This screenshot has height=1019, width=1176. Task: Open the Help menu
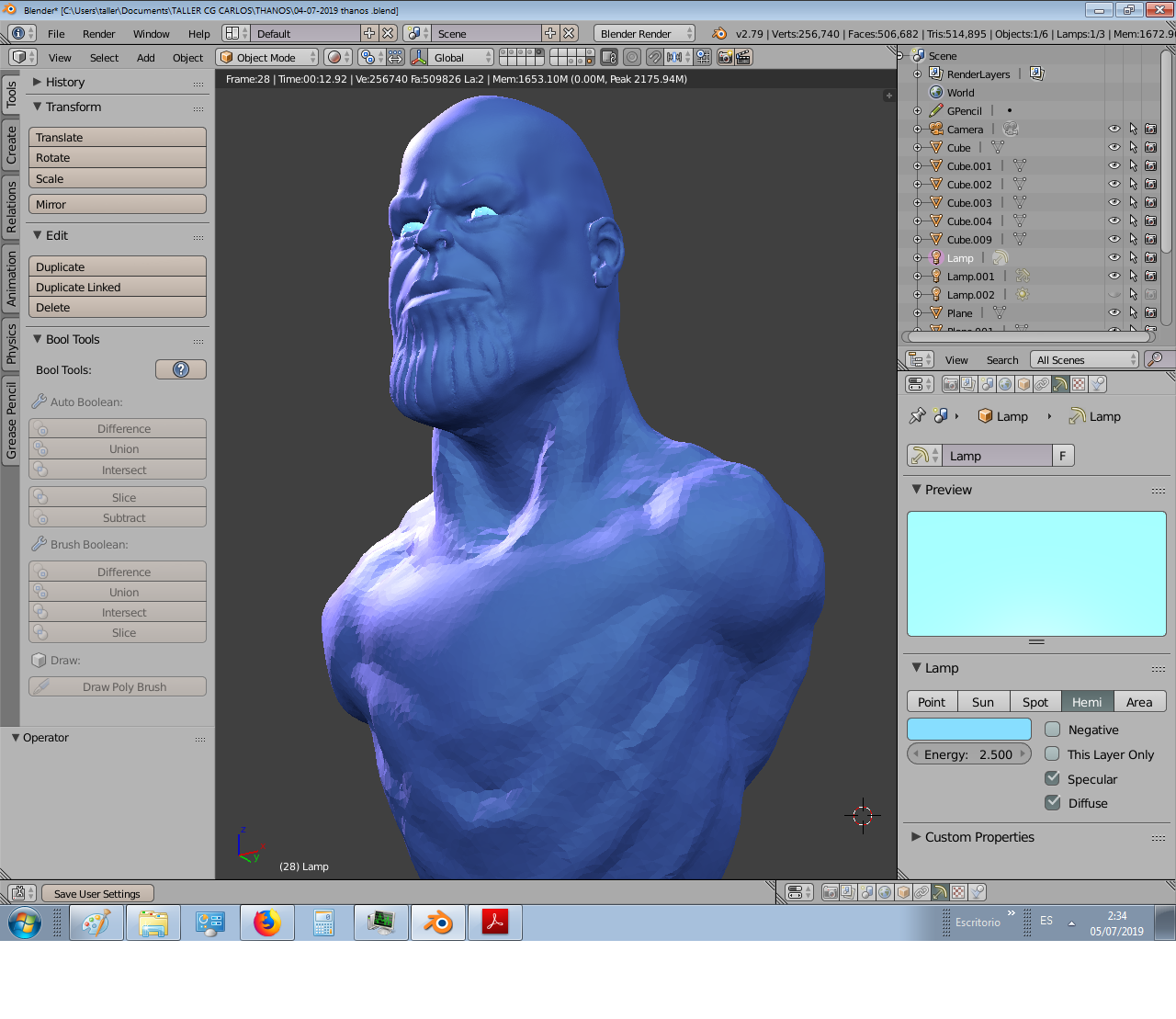[x=199, y=33]
